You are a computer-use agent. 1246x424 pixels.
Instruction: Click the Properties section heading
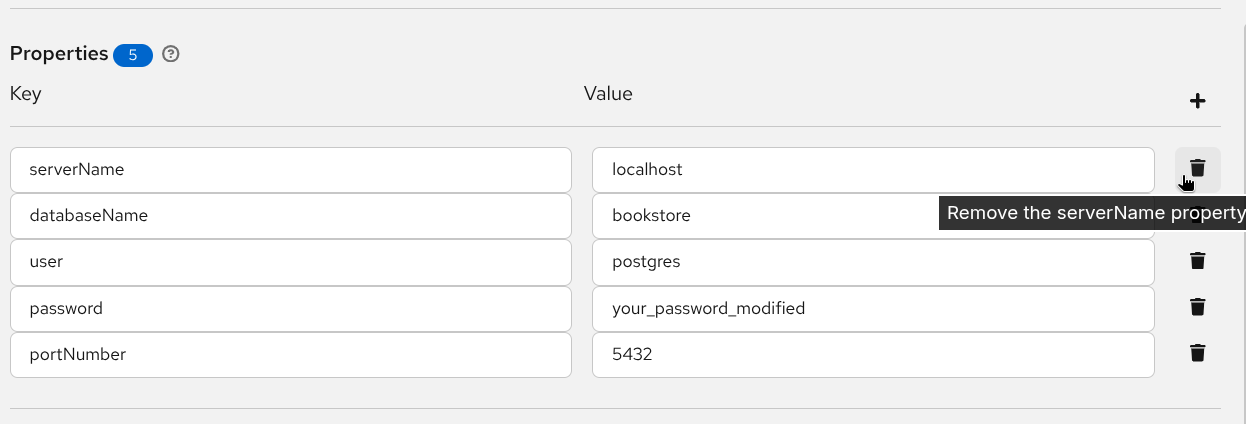tap(59, 54)
